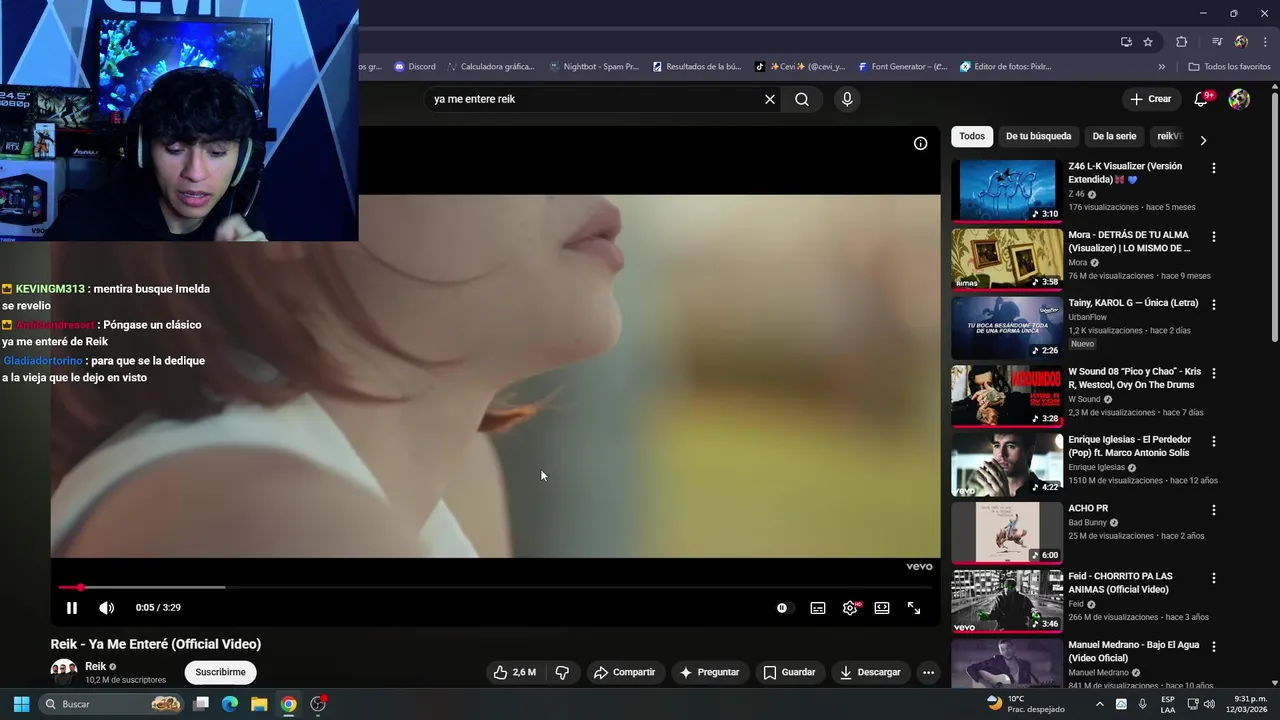
Task: Select the Todos filter chip
Action: (972, 136)
